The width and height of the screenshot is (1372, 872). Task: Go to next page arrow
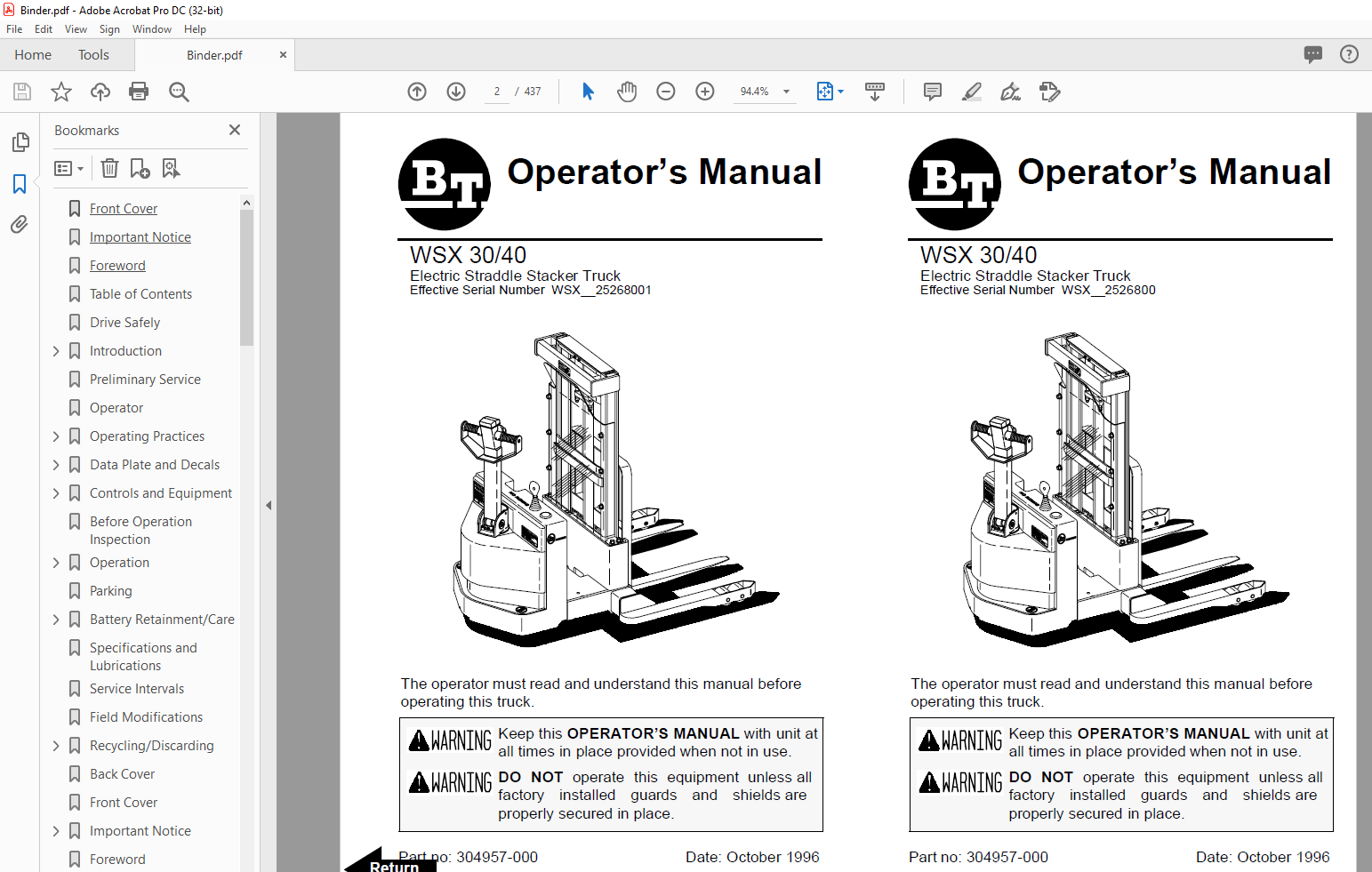click(x=456, y=92)
